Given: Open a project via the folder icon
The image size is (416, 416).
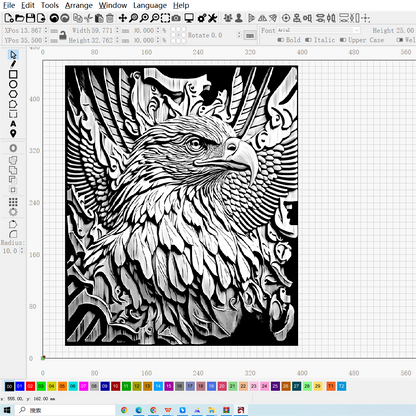Looking at the screenshot, I should pos(19,18).
